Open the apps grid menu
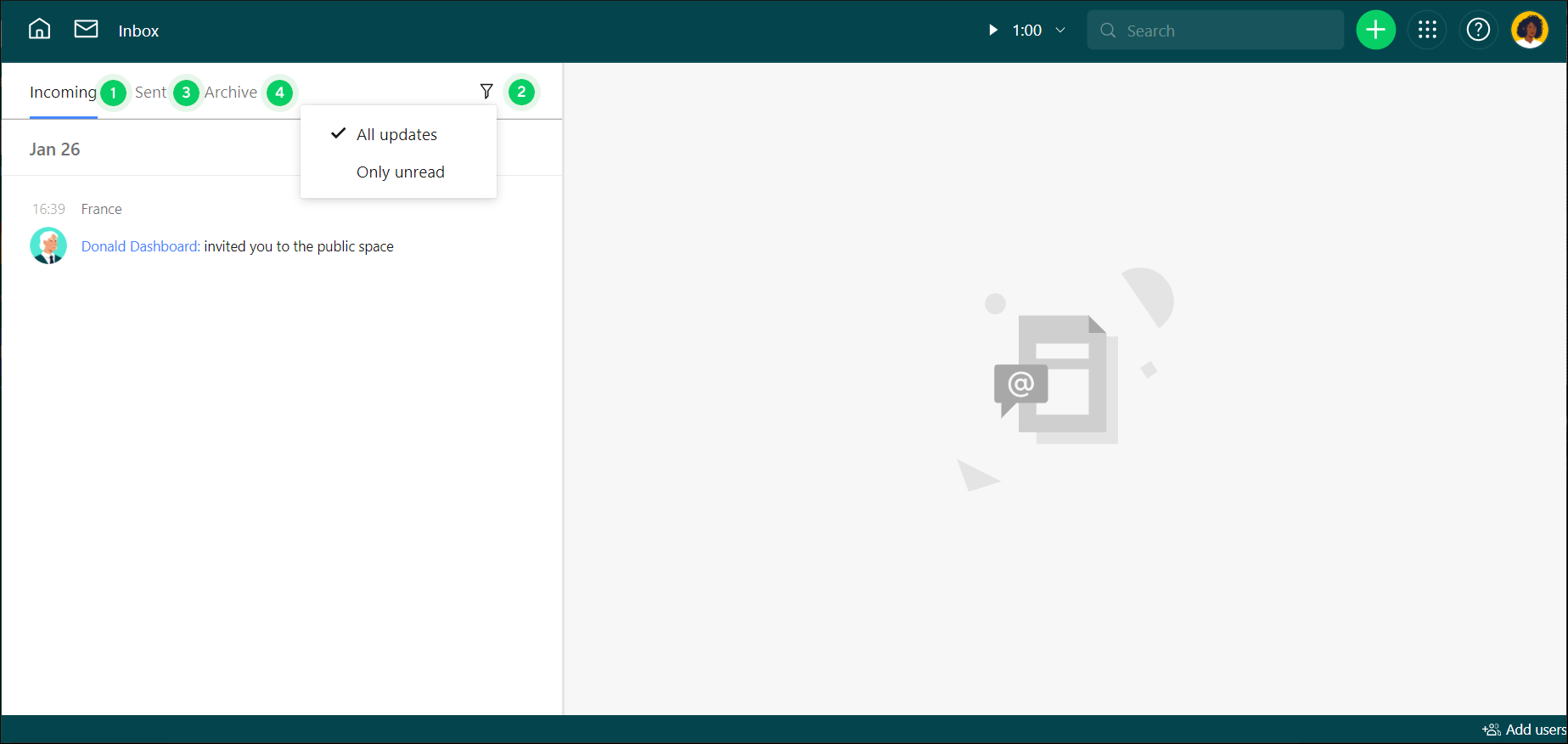The width and height of the screenshot is (1568, 744). click(x=1427, y=31)
